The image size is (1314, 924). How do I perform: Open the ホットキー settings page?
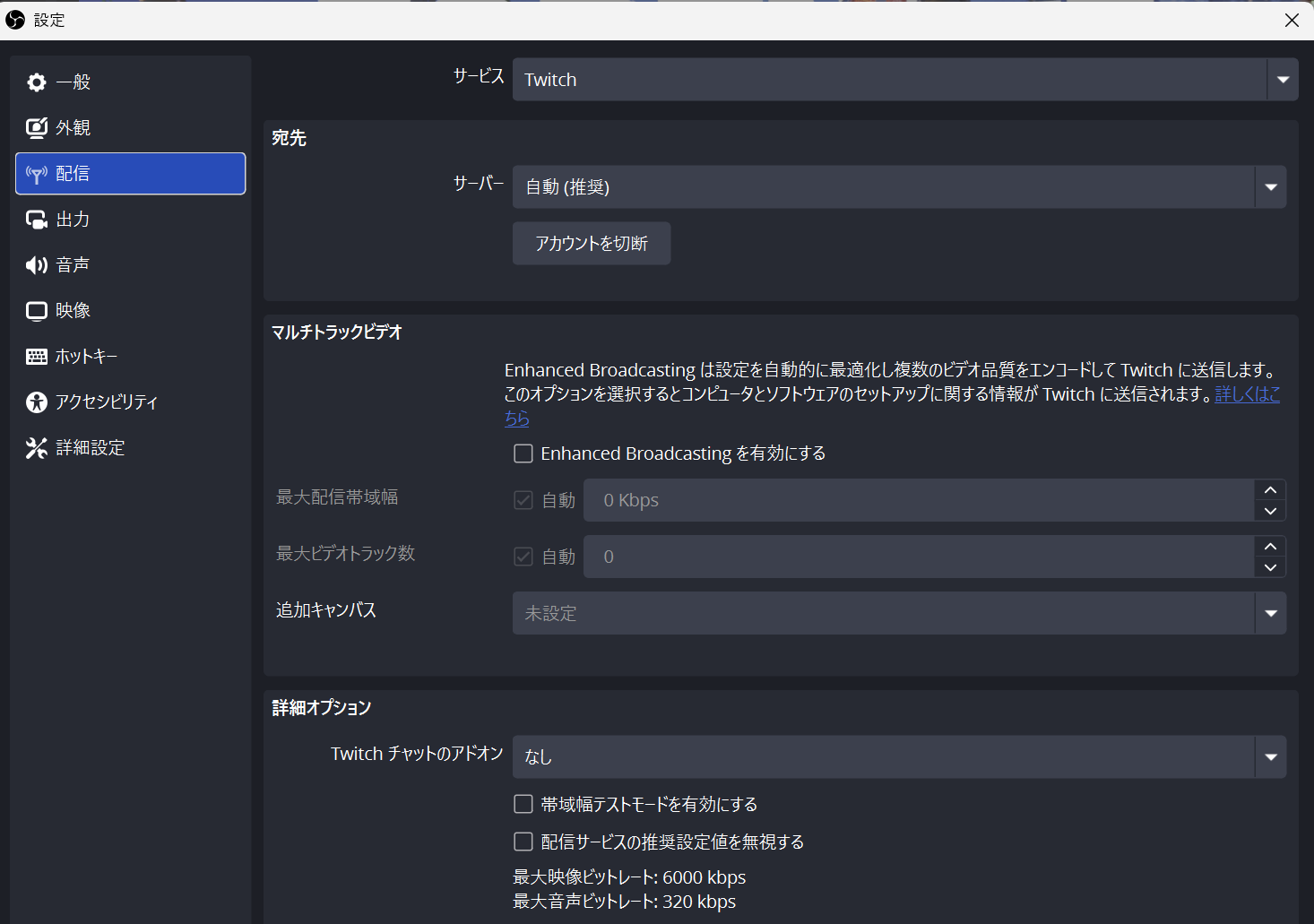[131, 357]
